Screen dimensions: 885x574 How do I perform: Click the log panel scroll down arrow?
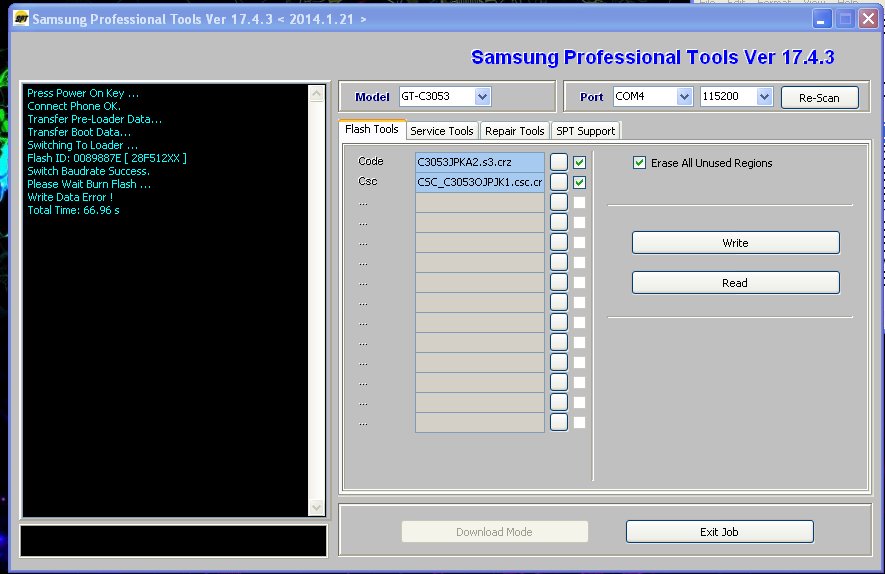coord(317,507)
